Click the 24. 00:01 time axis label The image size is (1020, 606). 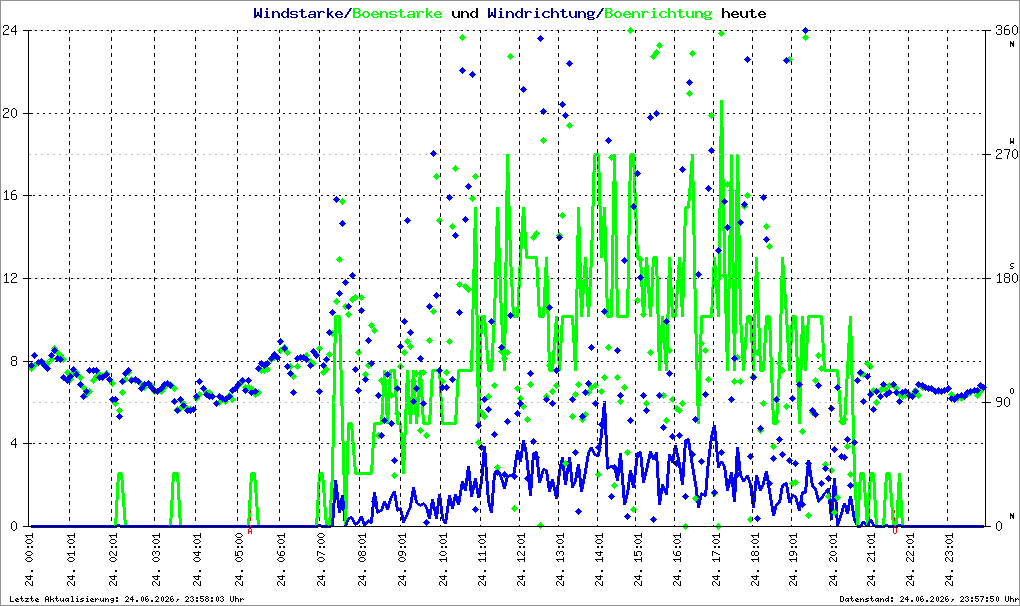(30, 559)
